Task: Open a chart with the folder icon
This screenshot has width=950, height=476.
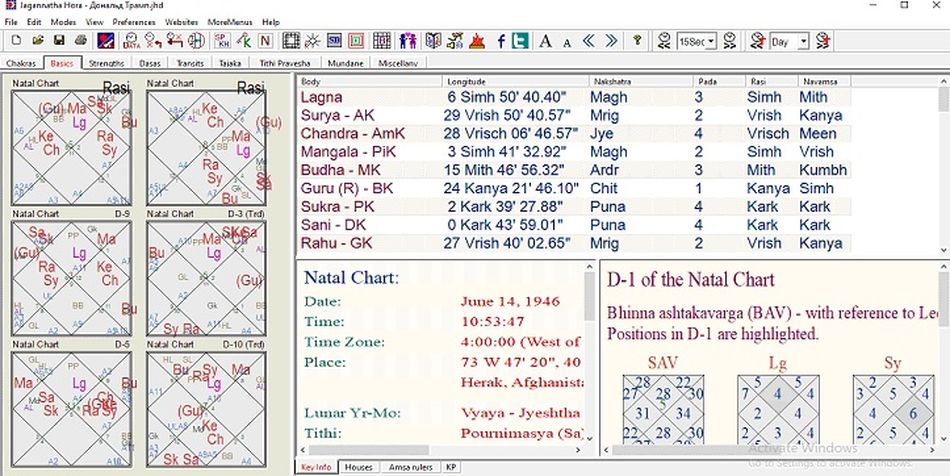Action: 36,41
